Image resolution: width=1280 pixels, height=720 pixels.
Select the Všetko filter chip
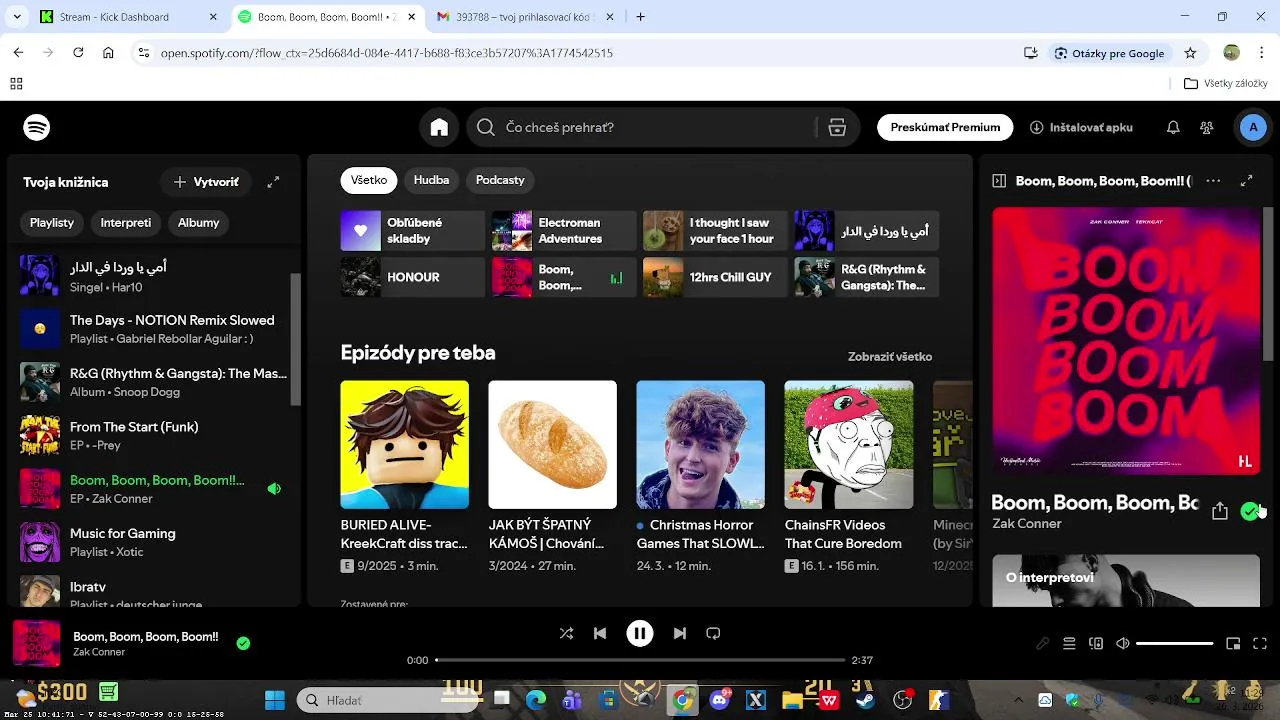pyautogui.click(x=369, y=180)
